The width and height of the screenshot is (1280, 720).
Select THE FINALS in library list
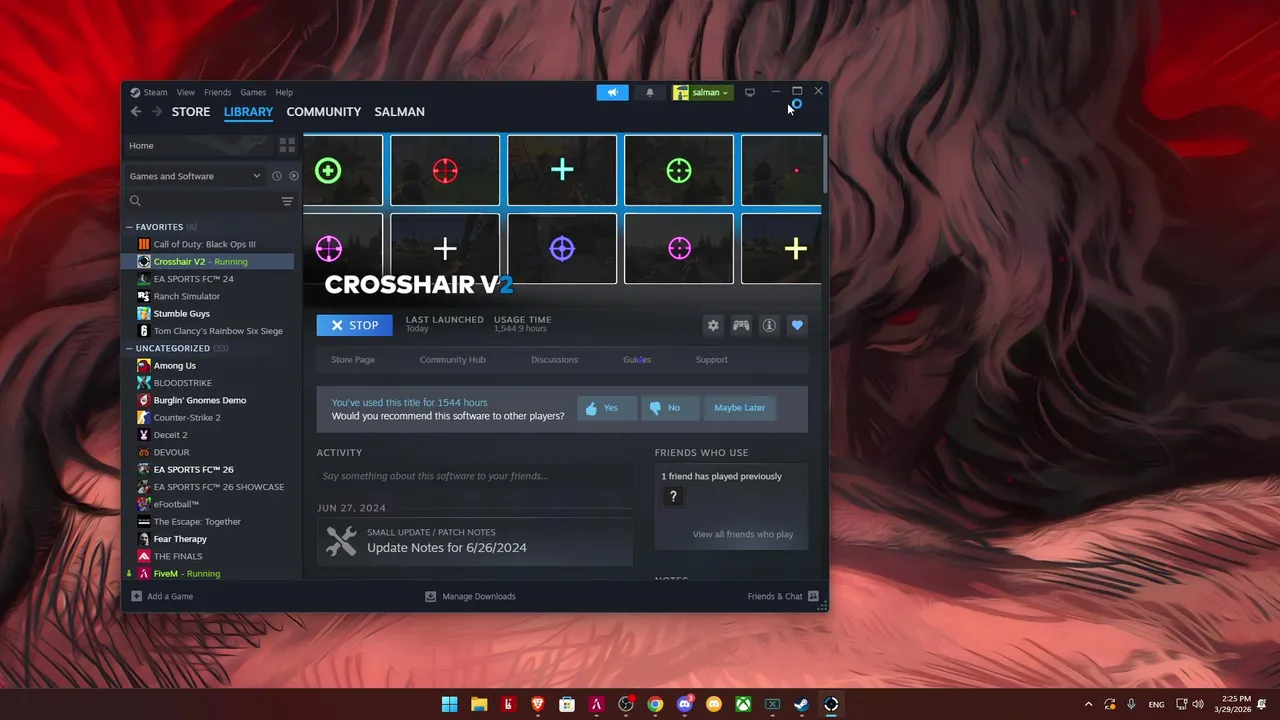pos(208,556)
